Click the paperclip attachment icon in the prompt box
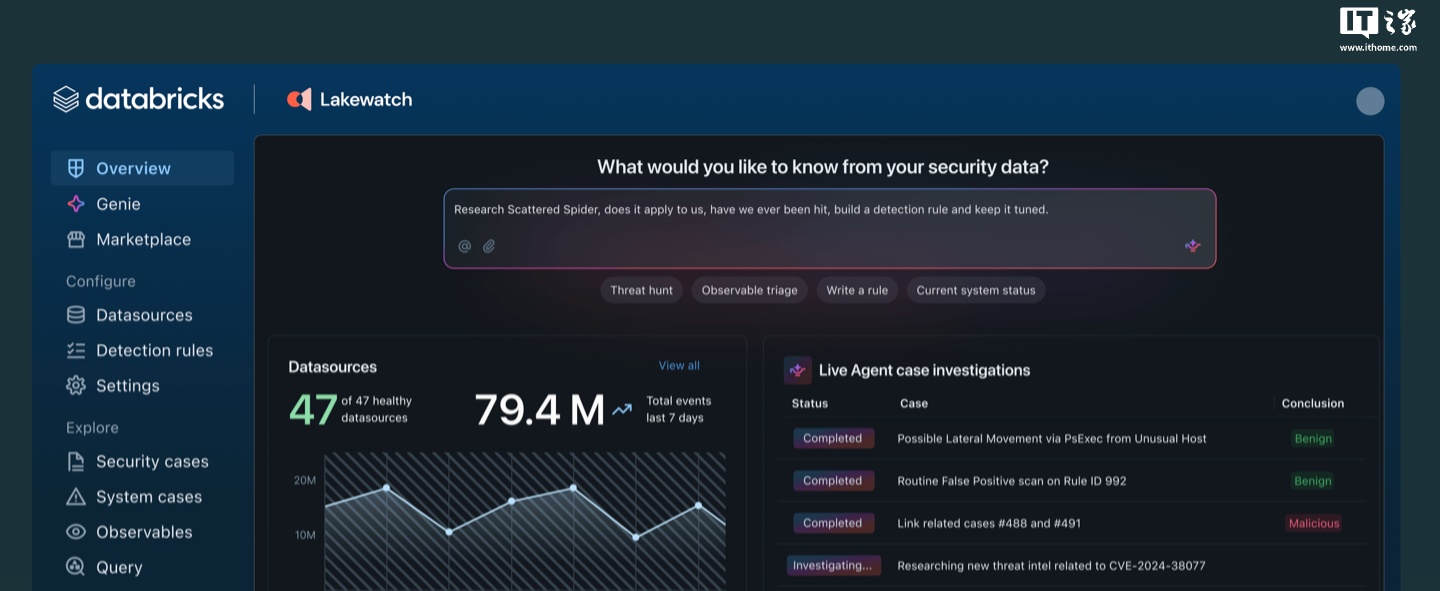The image size is (1440, 591). 489,246
